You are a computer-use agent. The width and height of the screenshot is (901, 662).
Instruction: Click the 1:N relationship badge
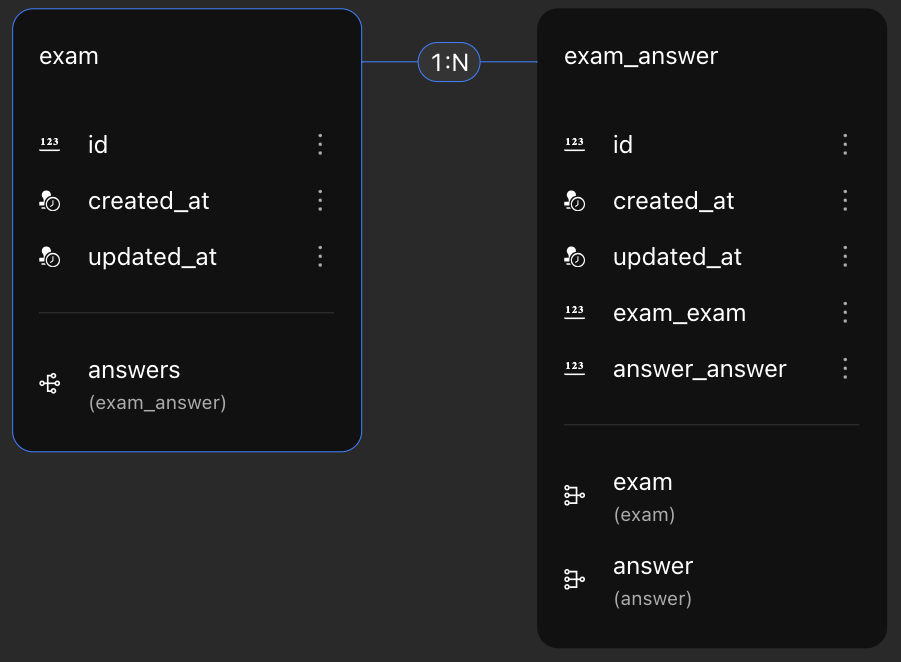pos(449,62)
